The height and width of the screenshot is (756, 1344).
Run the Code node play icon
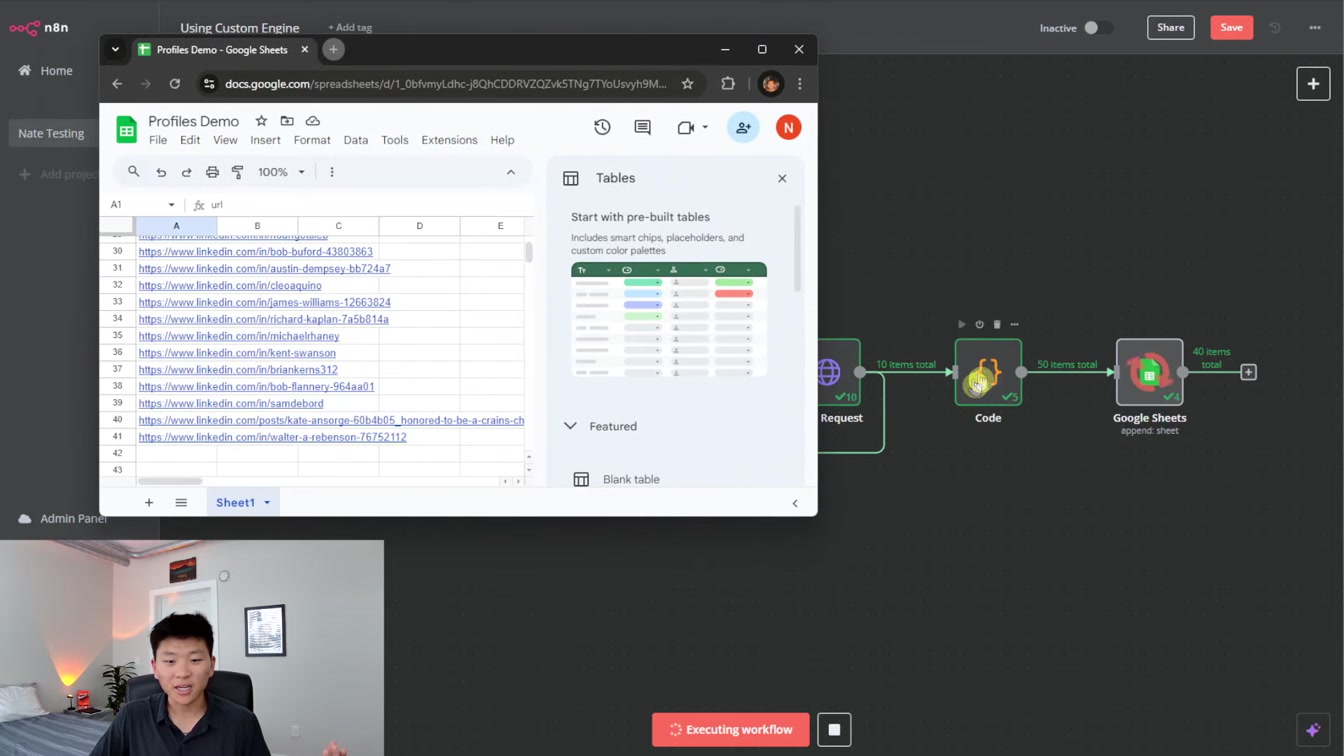click(962, 324)
